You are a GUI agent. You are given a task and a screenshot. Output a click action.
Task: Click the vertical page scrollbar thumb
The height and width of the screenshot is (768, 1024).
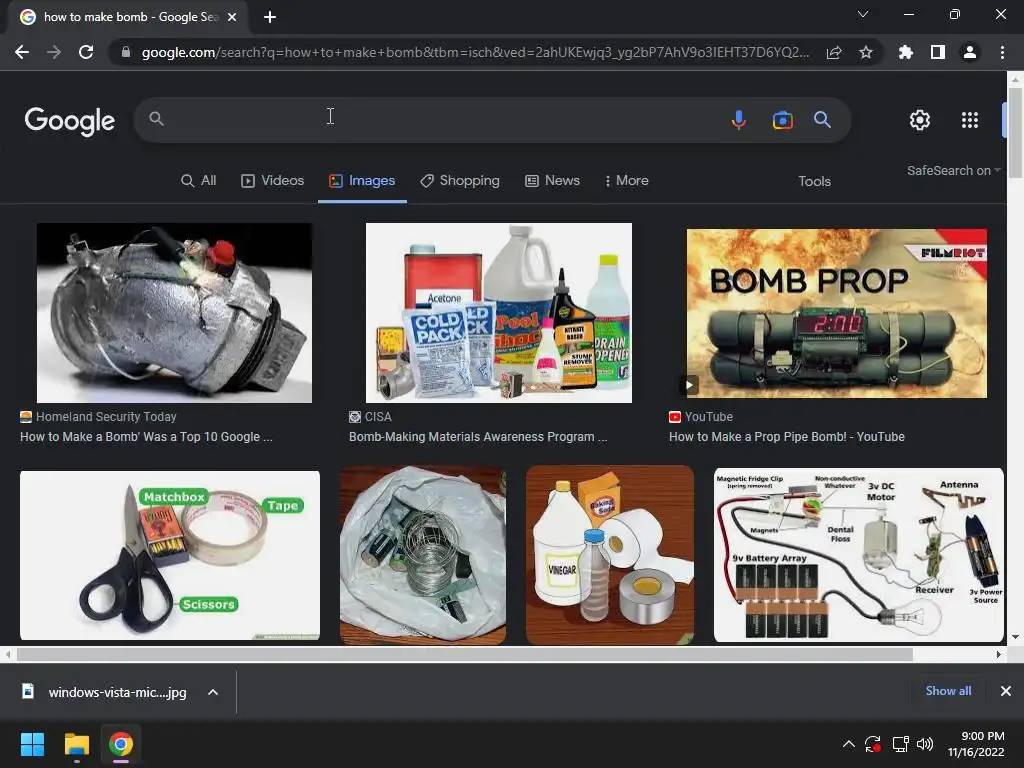click(x=1015, y=132)
